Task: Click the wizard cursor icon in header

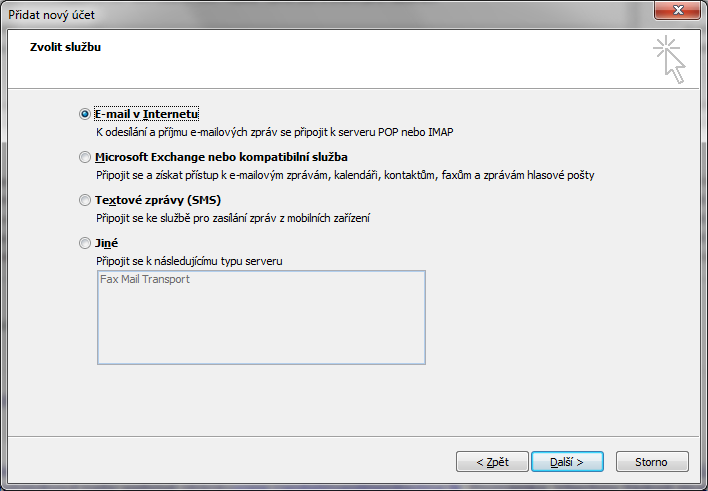Action: pos(670,59)
